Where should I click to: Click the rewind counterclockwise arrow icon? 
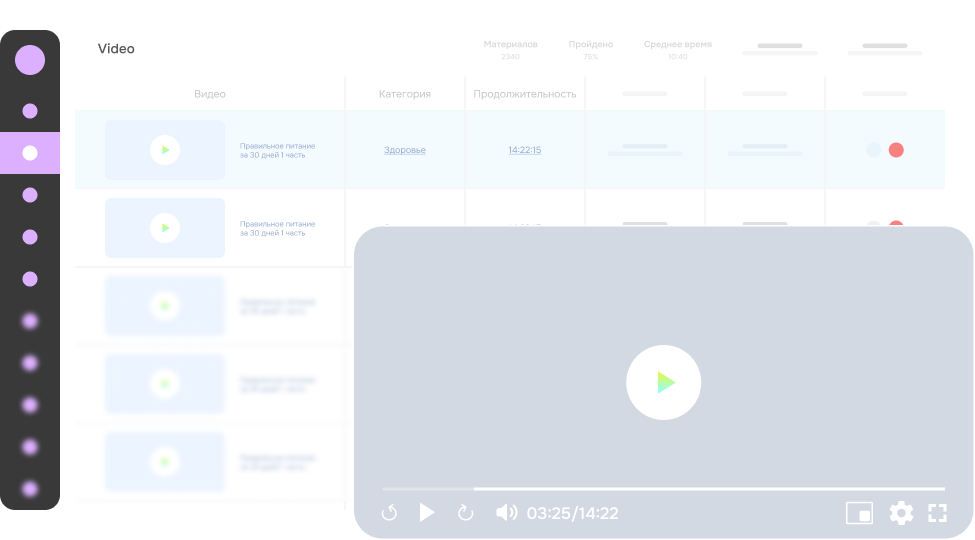coord(389,513)
